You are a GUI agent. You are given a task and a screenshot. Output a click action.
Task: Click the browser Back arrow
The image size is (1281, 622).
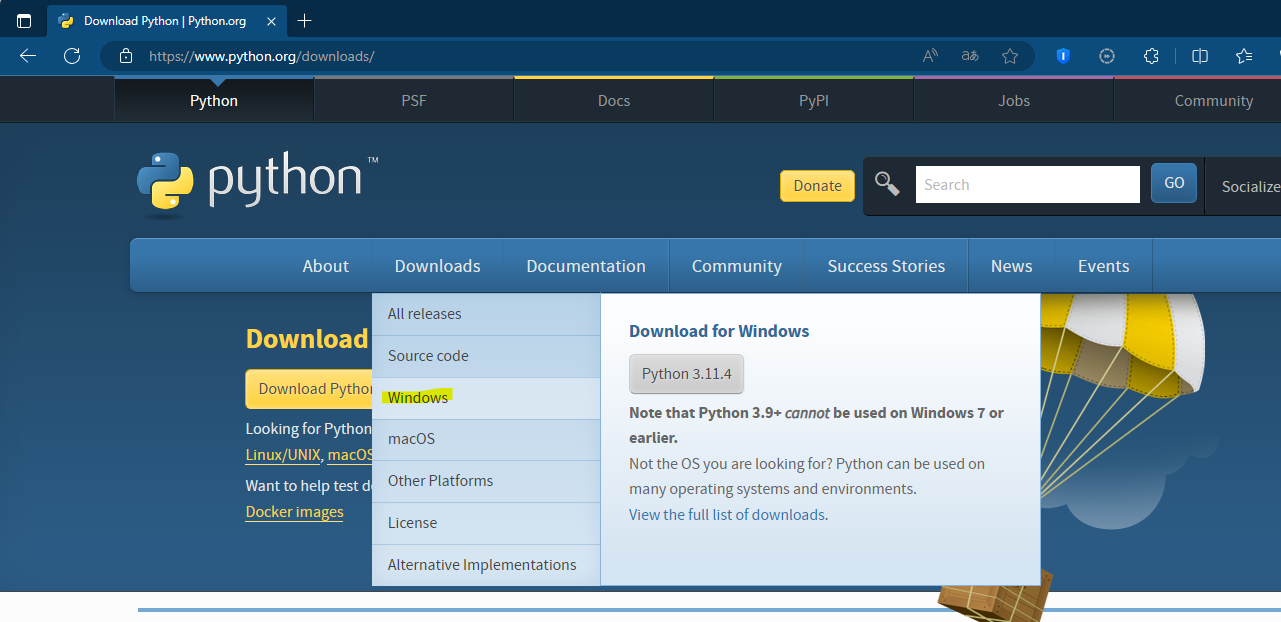(x=28, y=56)
